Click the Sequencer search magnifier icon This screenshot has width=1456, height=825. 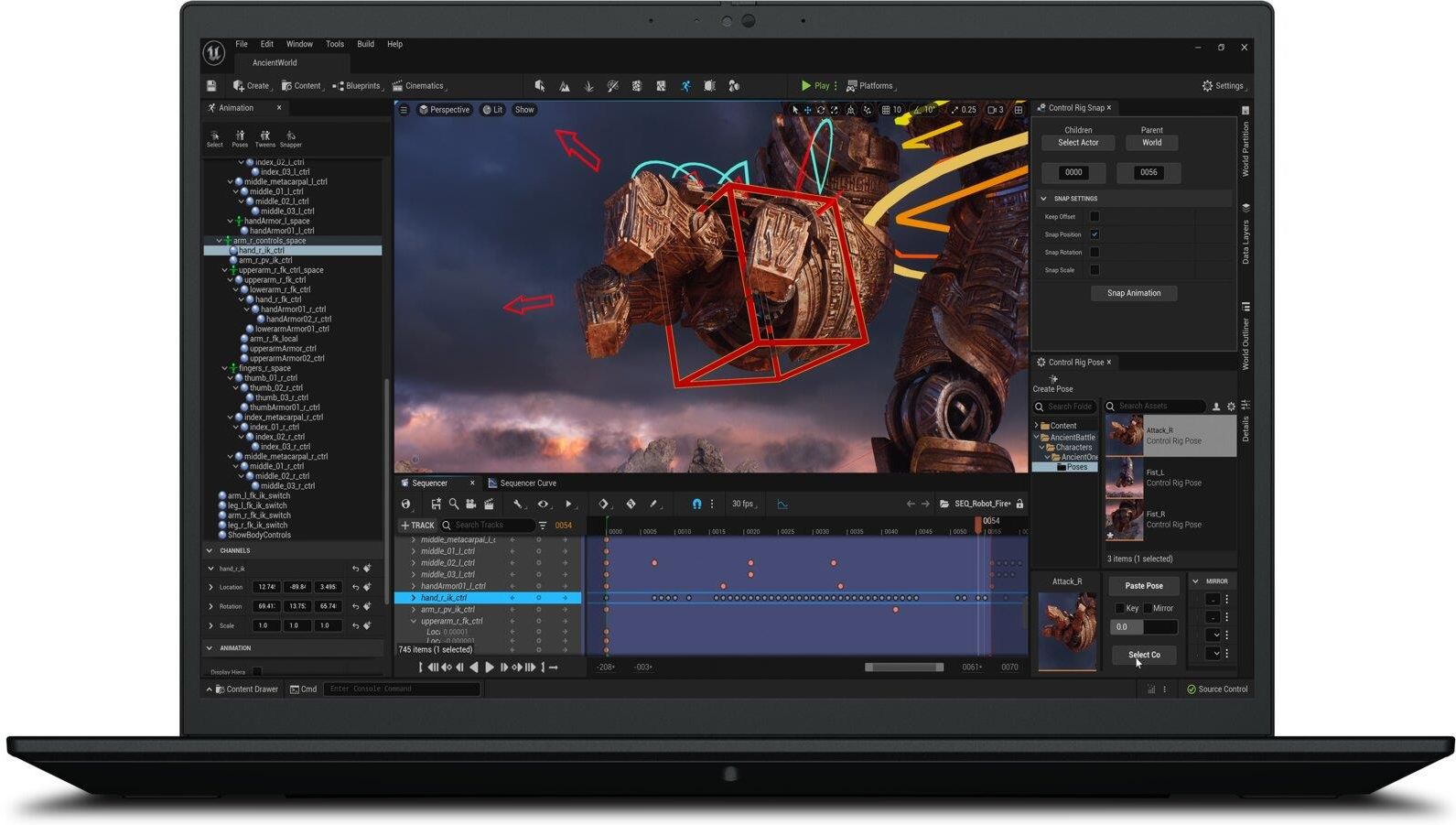coord(453,504)
